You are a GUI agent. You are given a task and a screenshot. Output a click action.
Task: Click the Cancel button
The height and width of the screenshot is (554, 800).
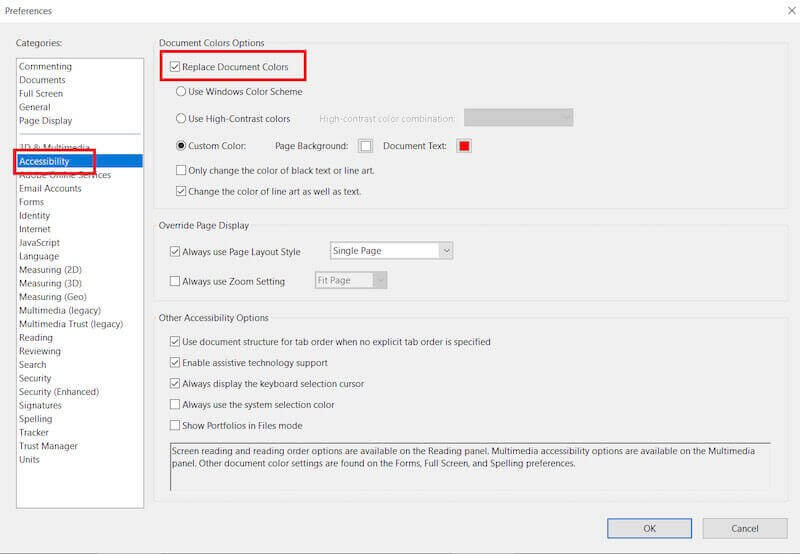click(x=744, y=528)
